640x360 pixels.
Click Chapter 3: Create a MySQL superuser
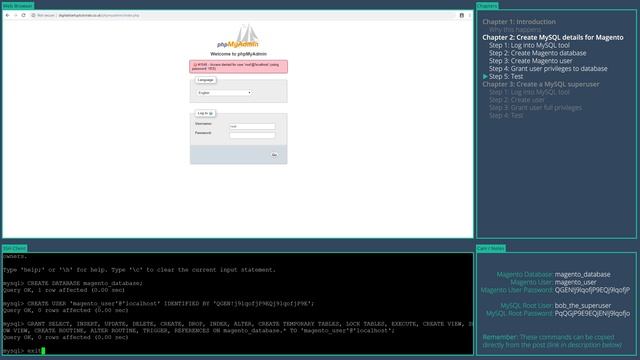click(541, 84)
